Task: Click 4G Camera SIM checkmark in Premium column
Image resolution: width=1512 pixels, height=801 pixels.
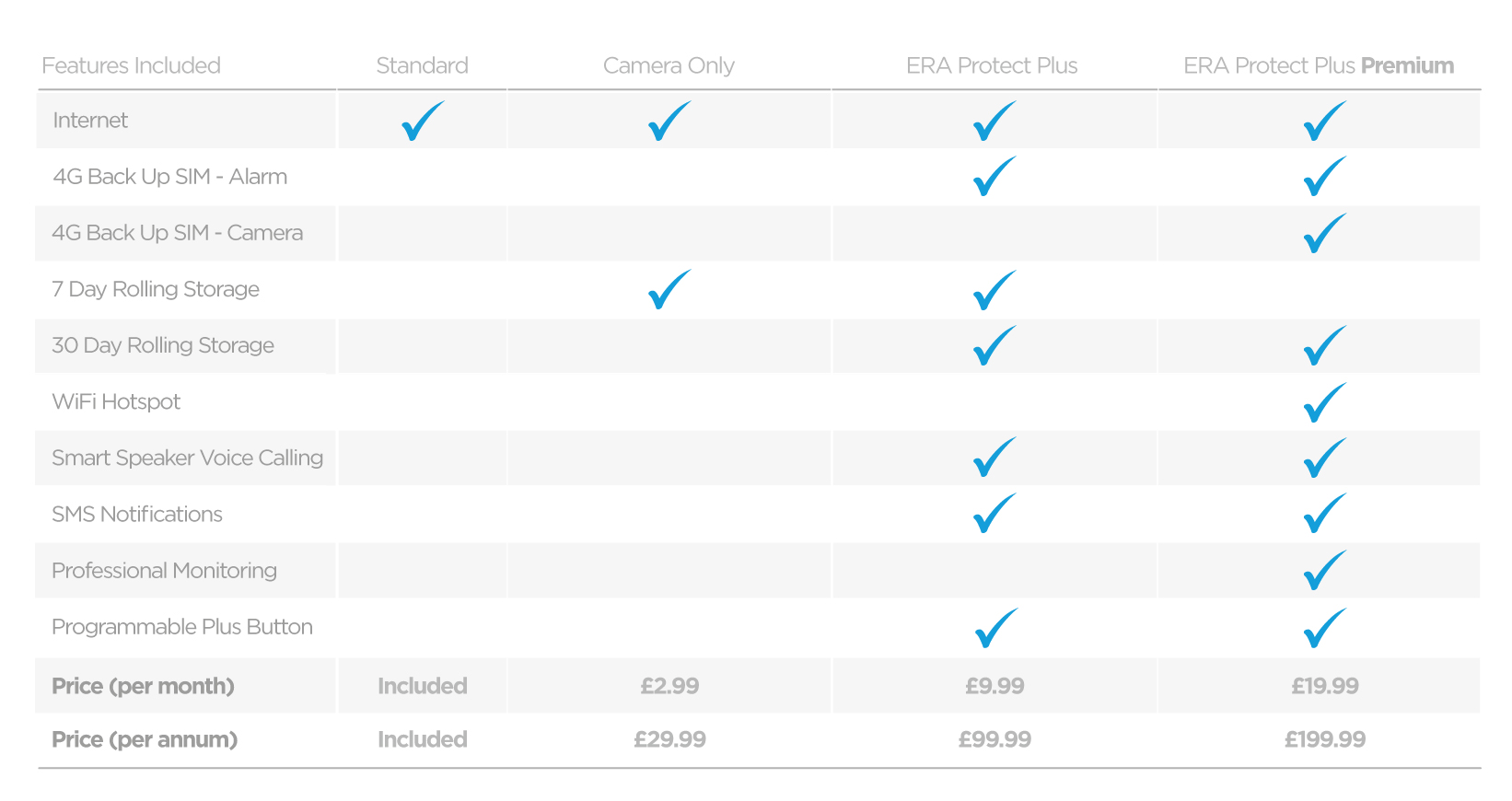Action: coord(1324,234)
